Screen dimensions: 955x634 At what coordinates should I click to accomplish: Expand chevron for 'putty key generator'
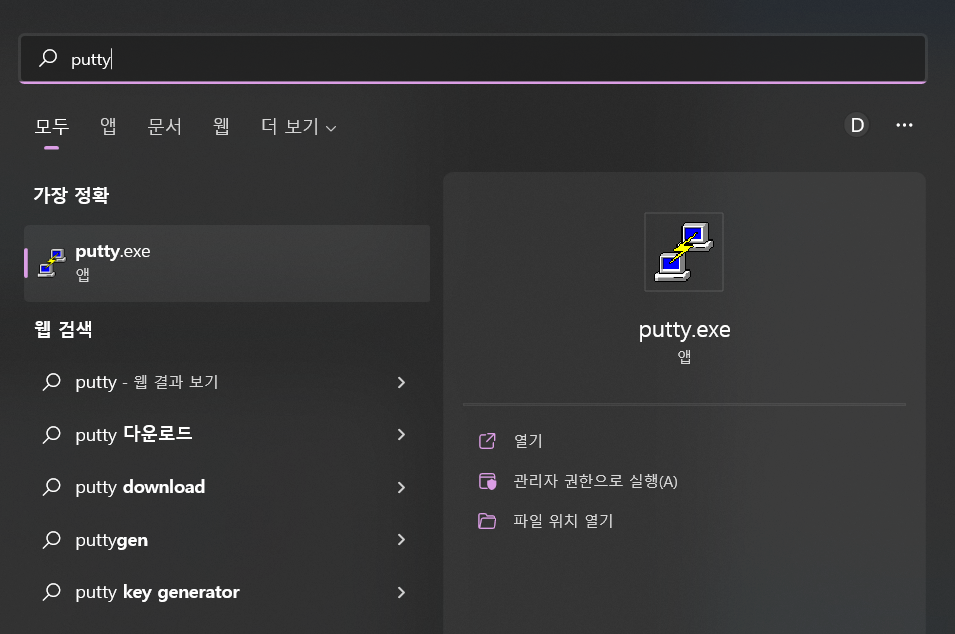(x=401, y=592)
